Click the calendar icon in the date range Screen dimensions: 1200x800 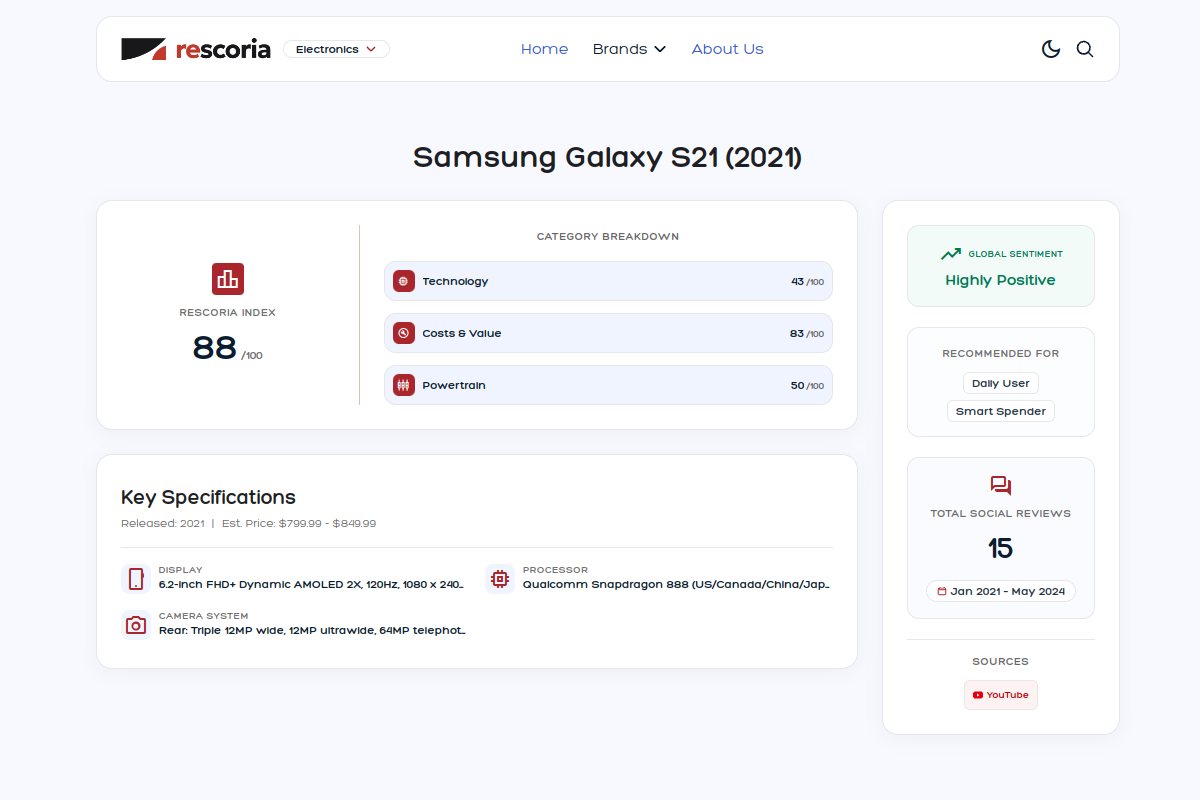click(942, 591)
